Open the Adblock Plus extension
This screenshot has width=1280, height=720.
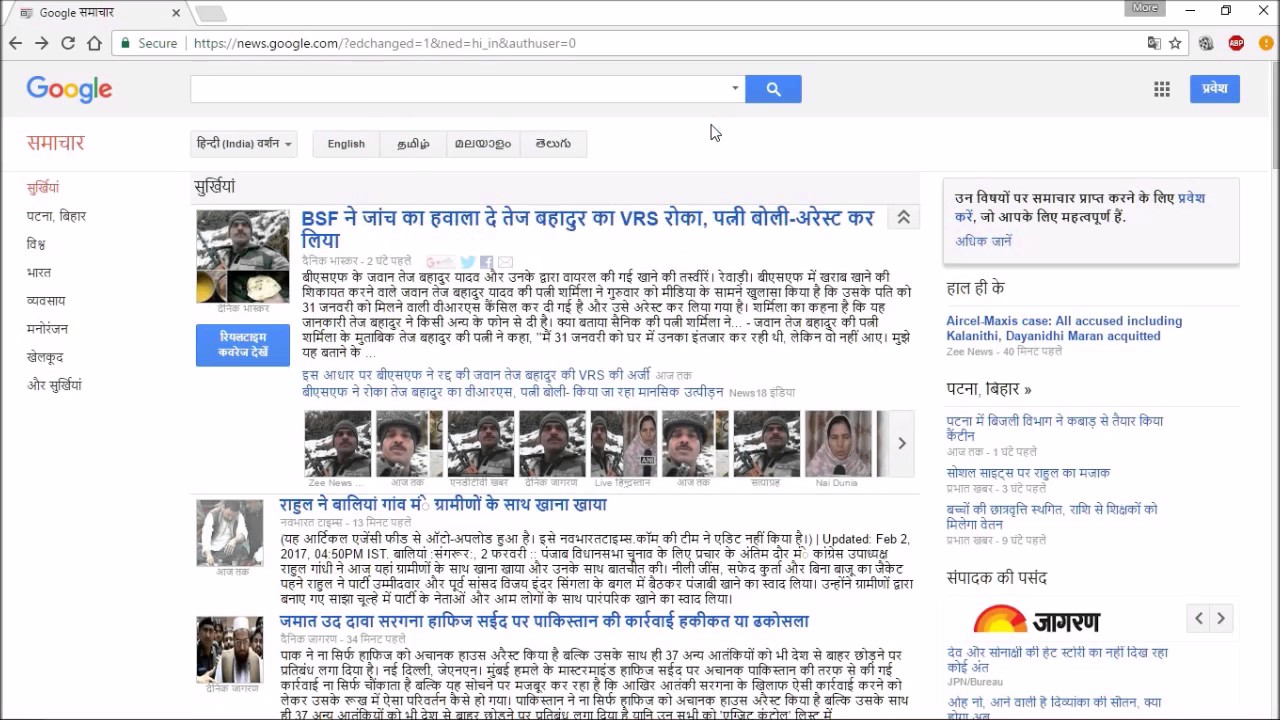pos(1236,43)
